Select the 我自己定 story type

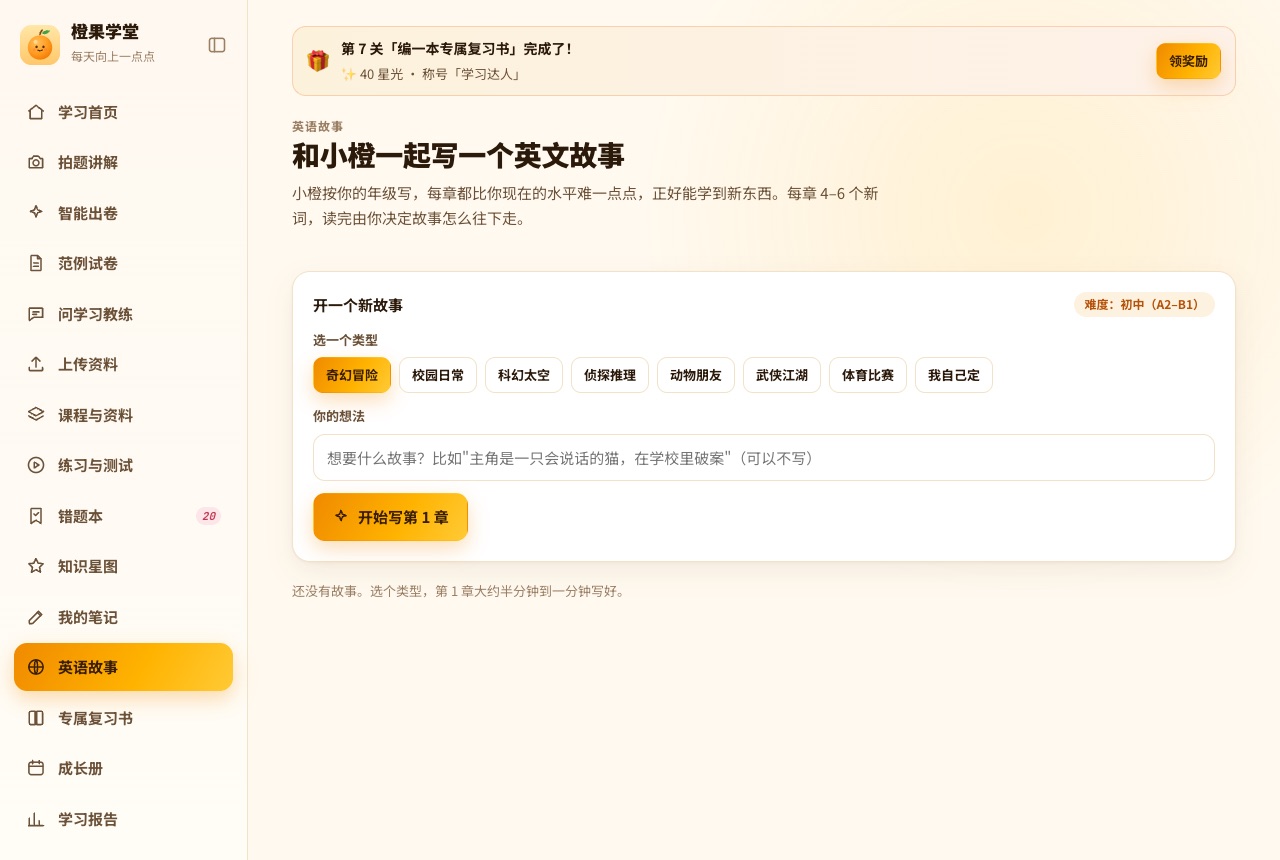(x=954, y=375)
